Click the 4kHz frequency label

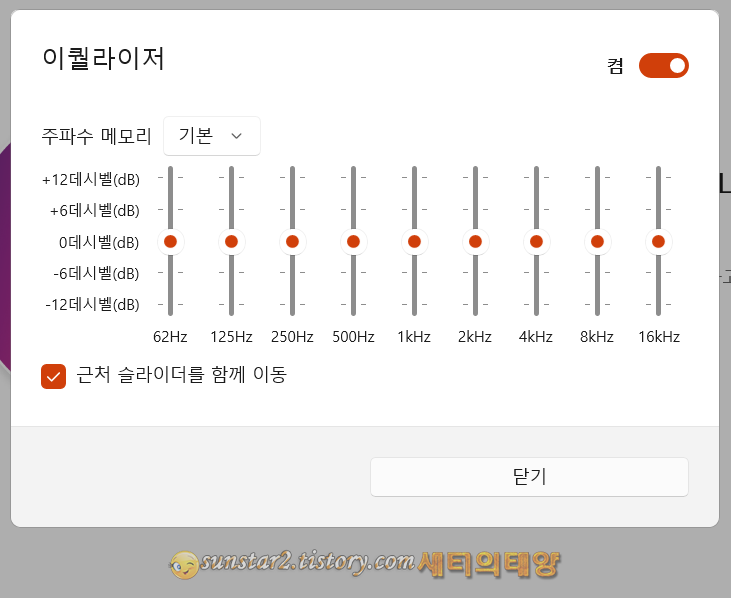pos(536,337)
